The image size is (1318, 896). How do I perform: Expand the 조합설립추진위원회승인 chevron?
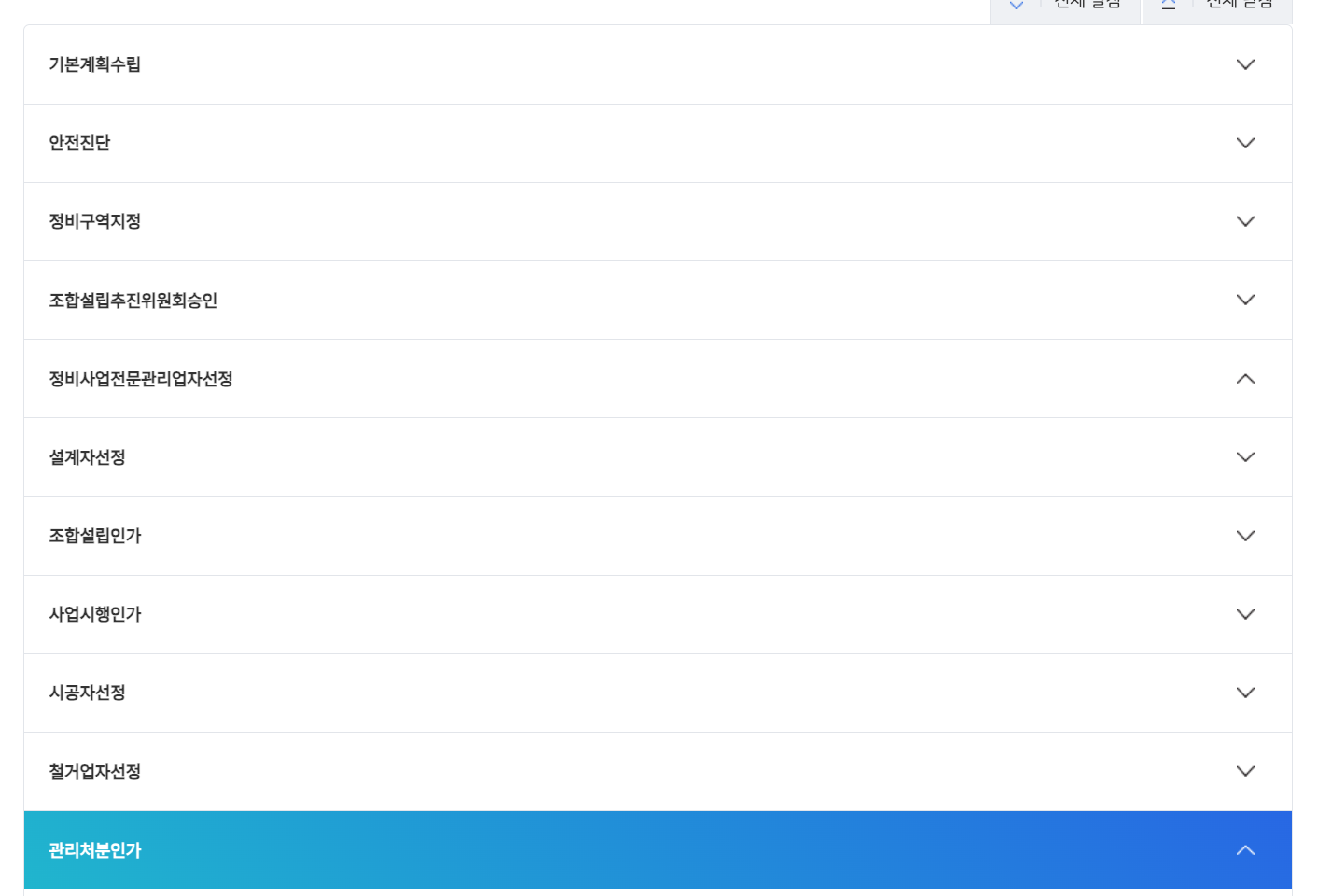[1245, 300]
